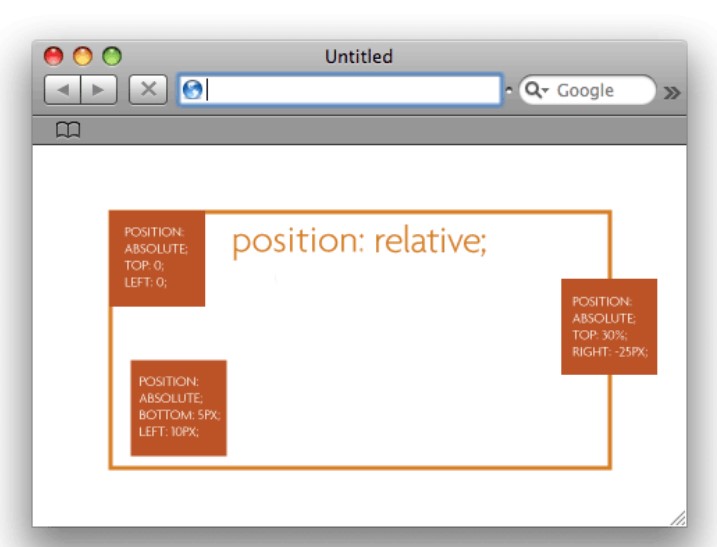Focus the address bar field
The image size is (717, 547).
(x=340, y=90)
